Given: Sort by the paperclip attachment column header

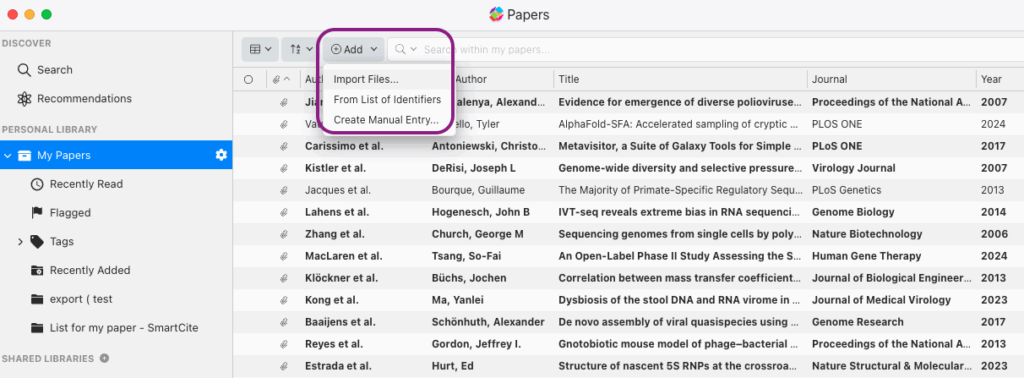Looking at the screenshot, I should tap(281, 80).
